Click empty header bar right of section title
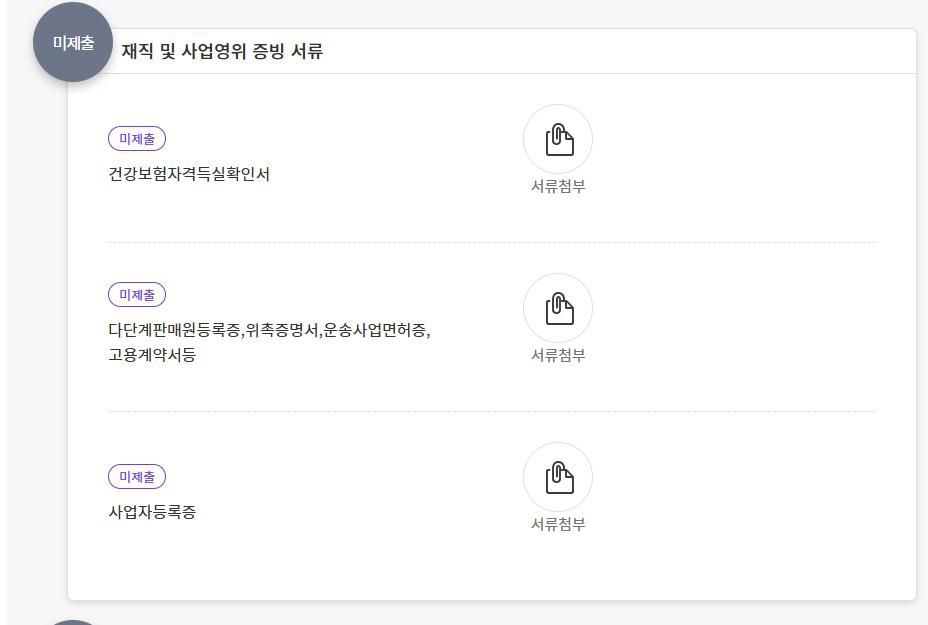 coord(620,52)
